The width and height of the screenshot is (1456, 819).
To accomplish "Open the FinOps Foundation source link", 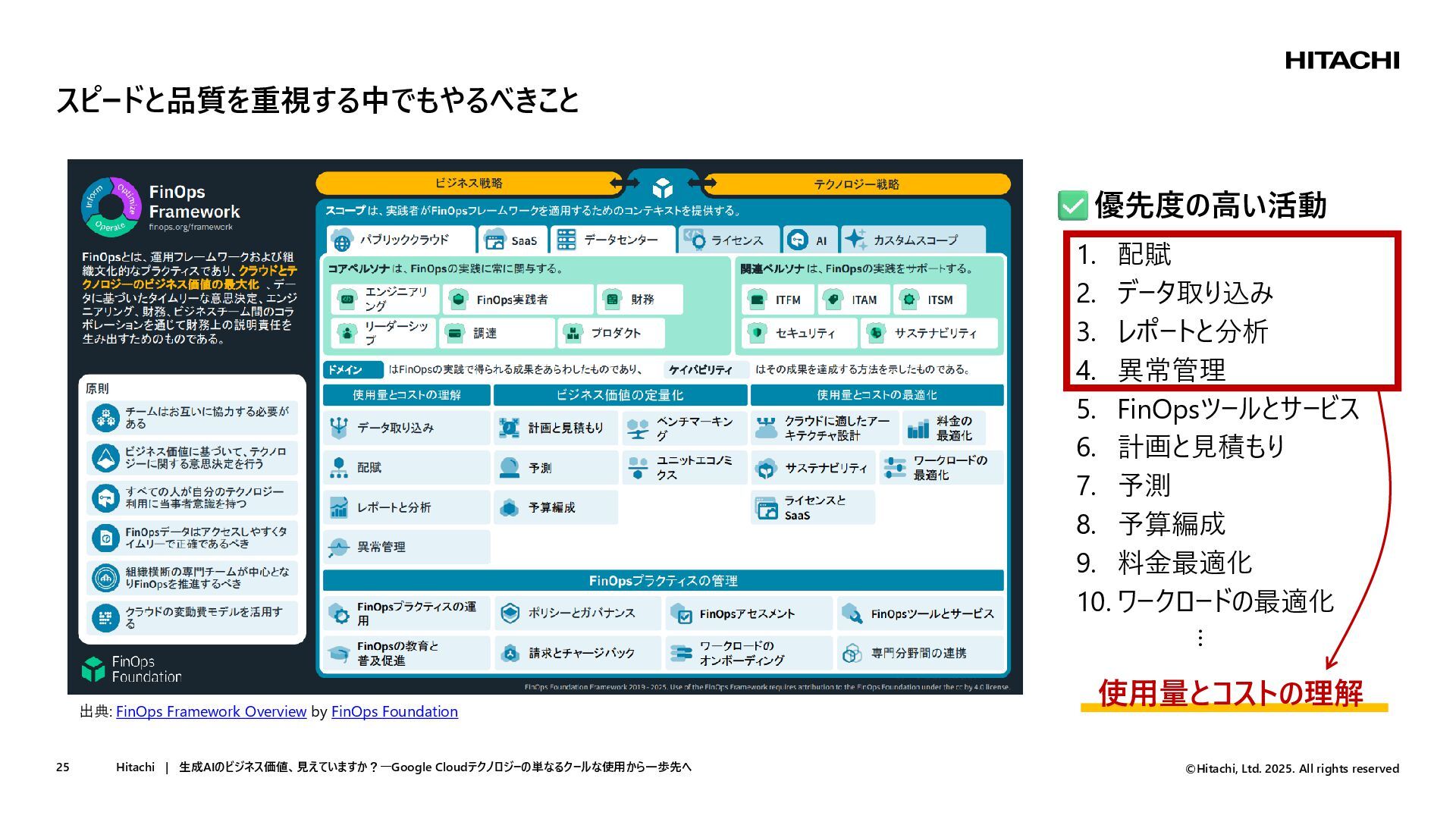I will [x=394, y=711].
